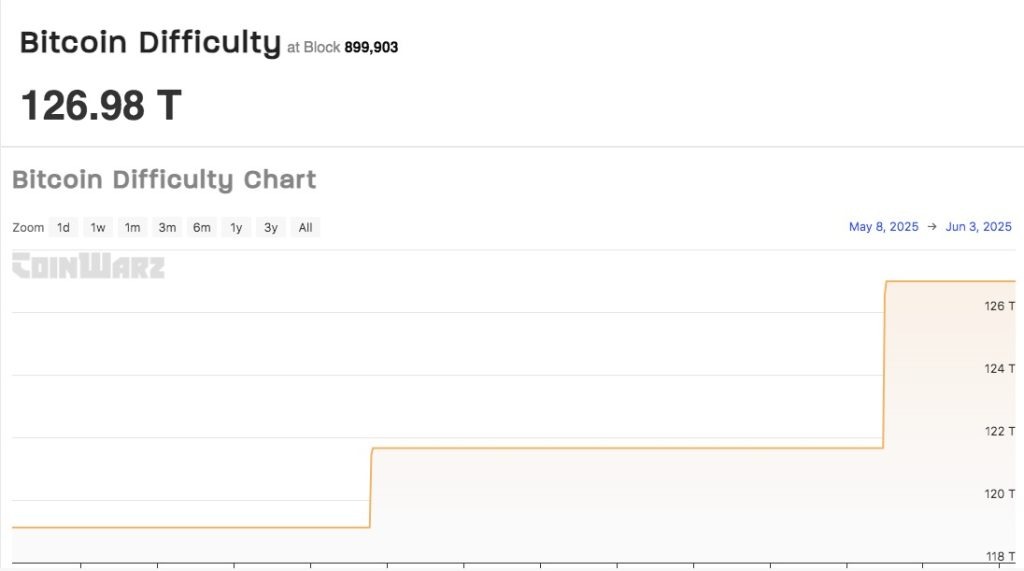Show the 3y difficulty history

pyautogui.click(x=271, y=227)
